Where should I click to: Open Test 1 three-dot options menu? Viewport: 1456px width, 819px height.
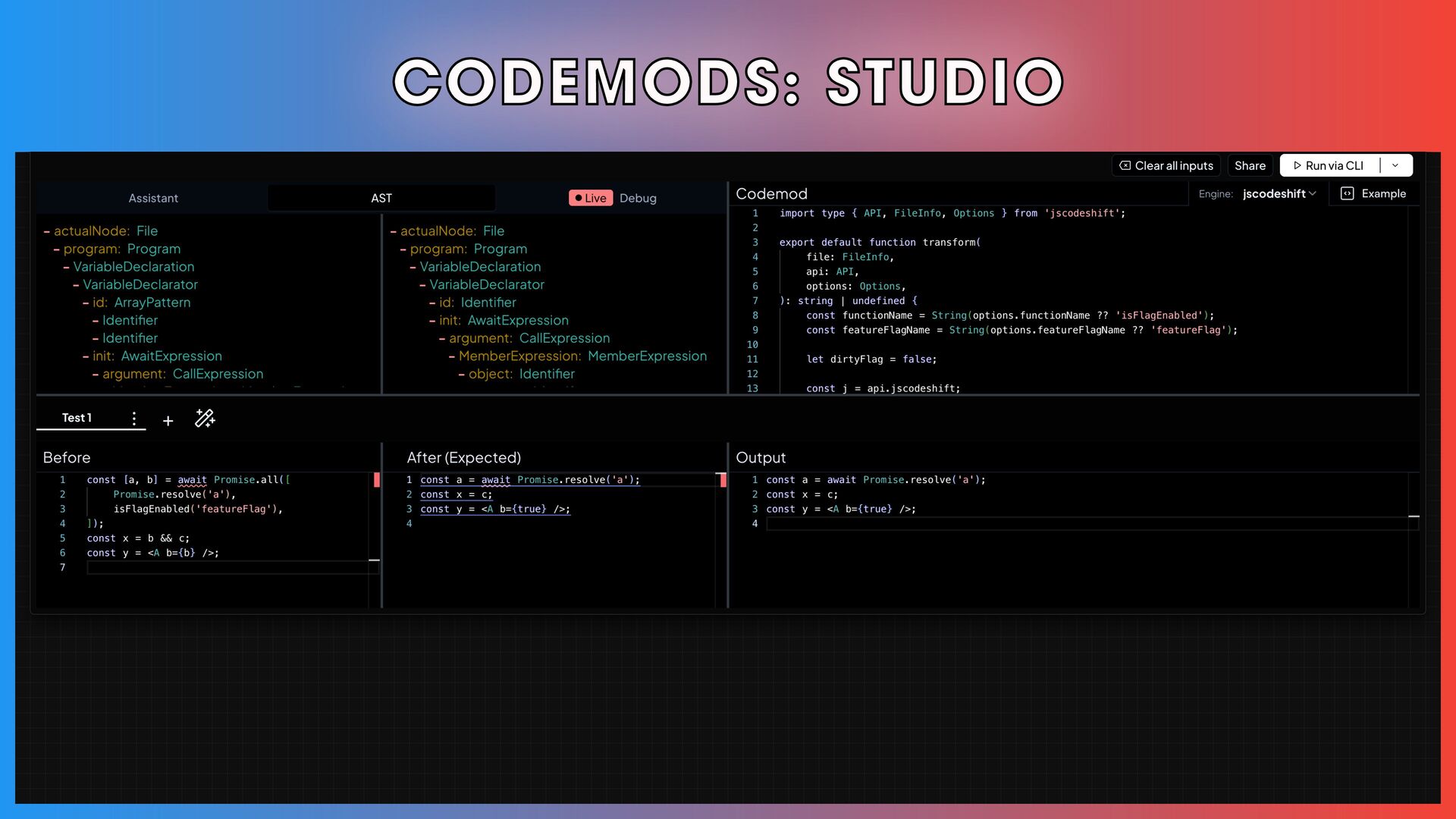point(134,419)
